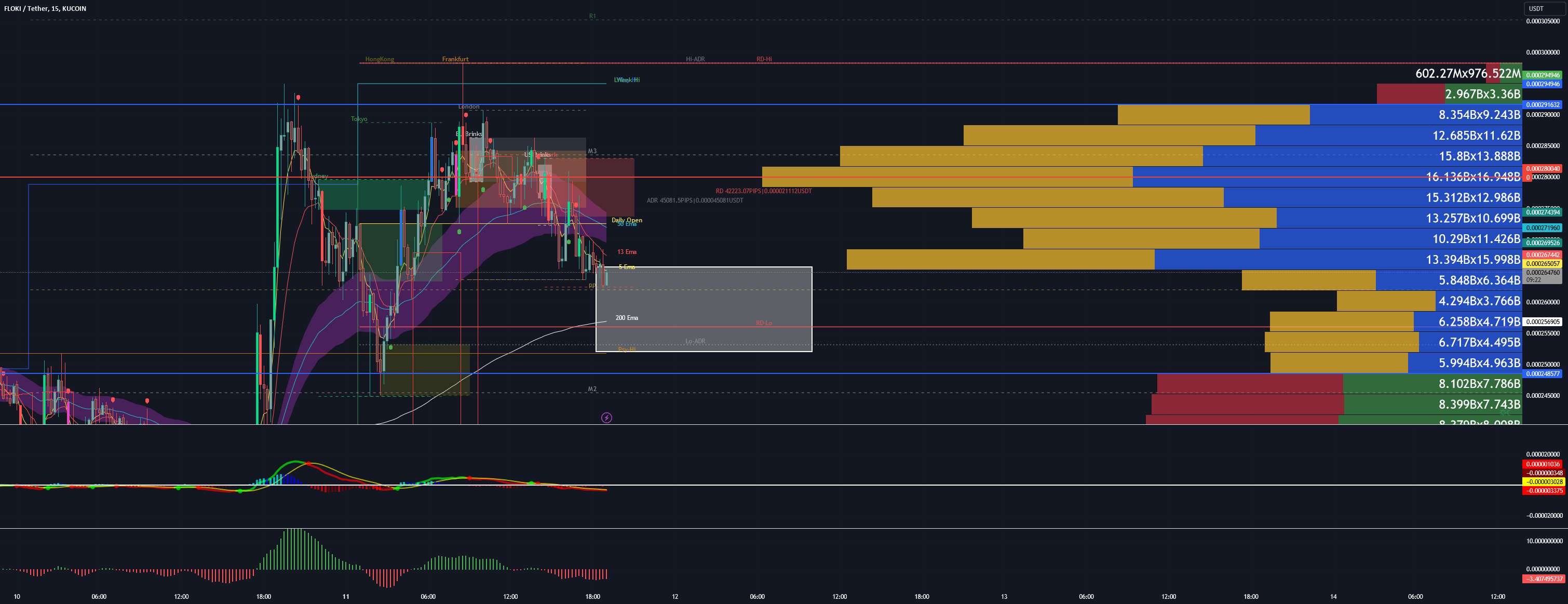Click the 5.994Bx4.963B volume row
This screenshot has height=604, width=1568.
pyautogui.click(x=1396, y=363)
